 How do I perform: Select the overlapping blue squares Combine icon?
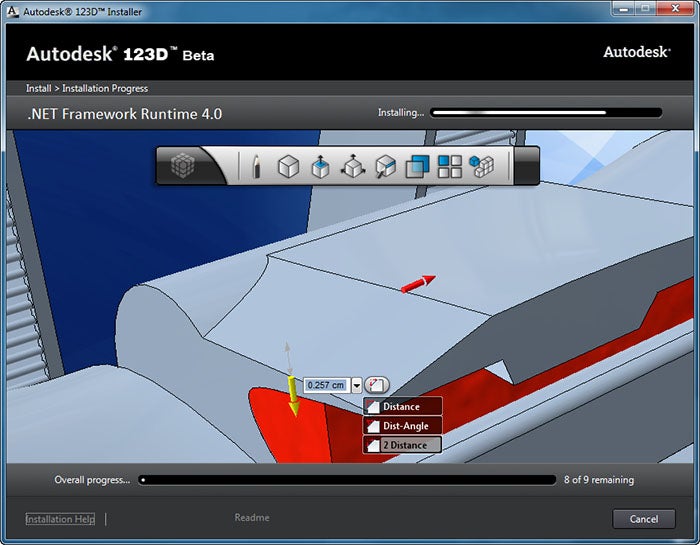tap(417, 166)
